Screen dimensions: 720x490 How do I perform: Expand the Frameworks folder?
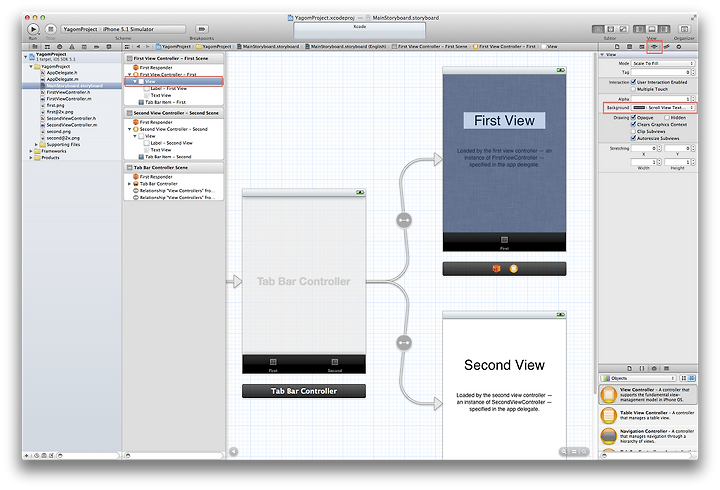pos(31,151)
